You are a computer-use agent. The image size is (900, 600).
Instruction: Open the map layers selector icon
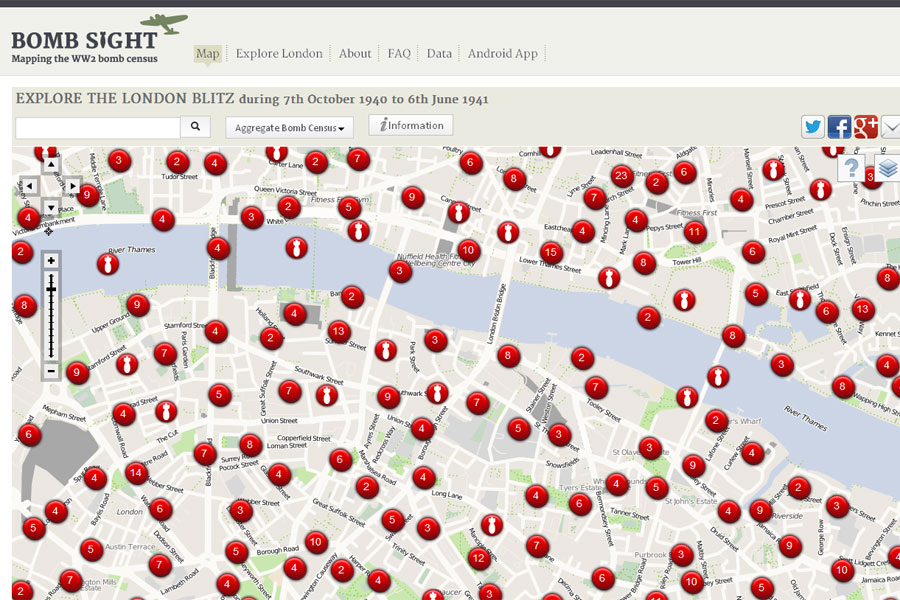click(x=887, y=166)
